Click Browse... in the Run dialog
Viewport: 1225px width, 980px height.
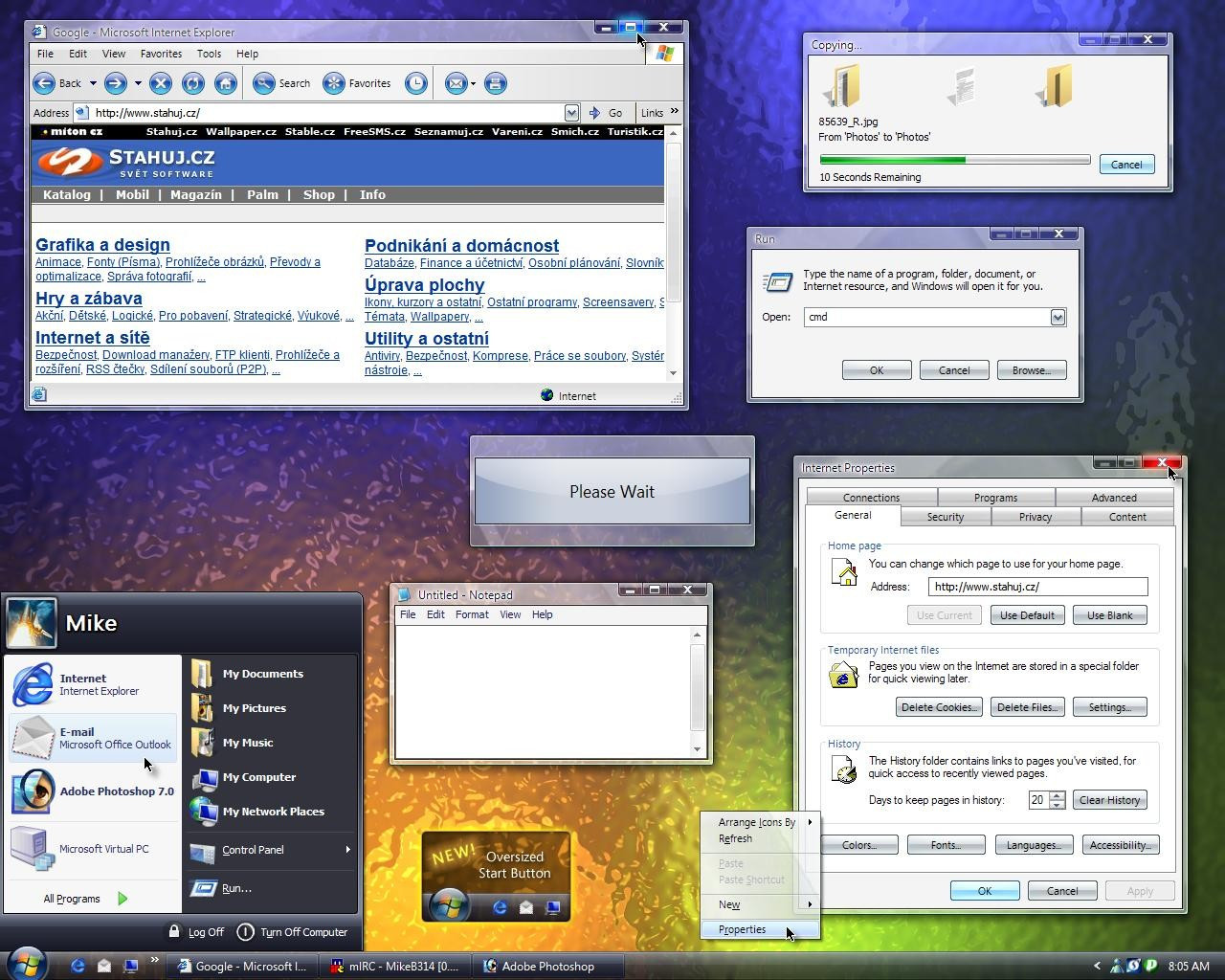point(1032,370)
